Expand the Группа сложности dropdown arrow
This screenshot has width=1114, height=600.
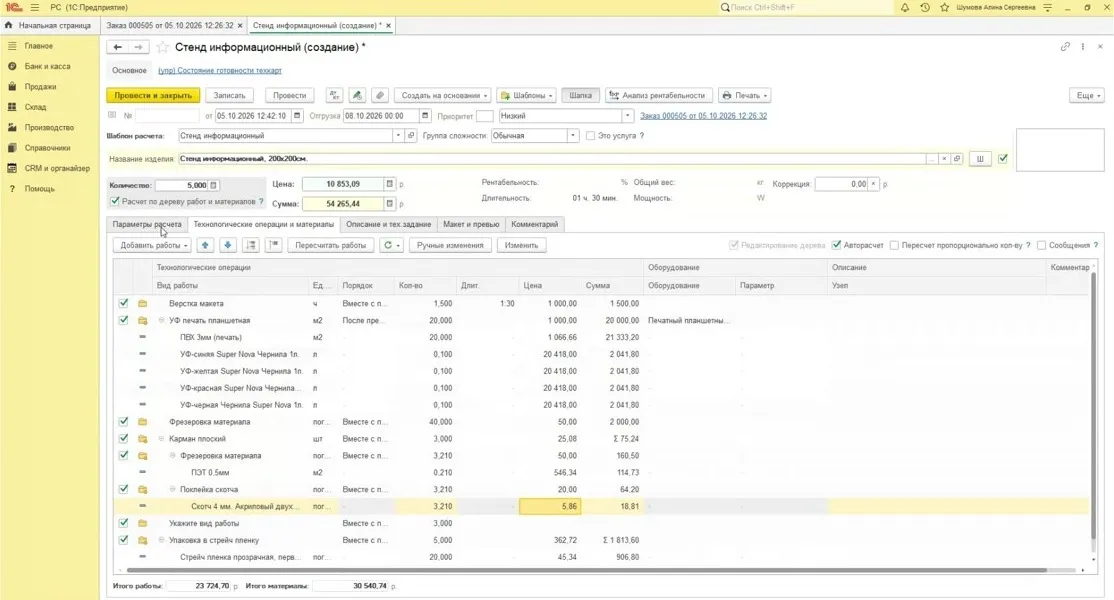(x=573, y=136)
